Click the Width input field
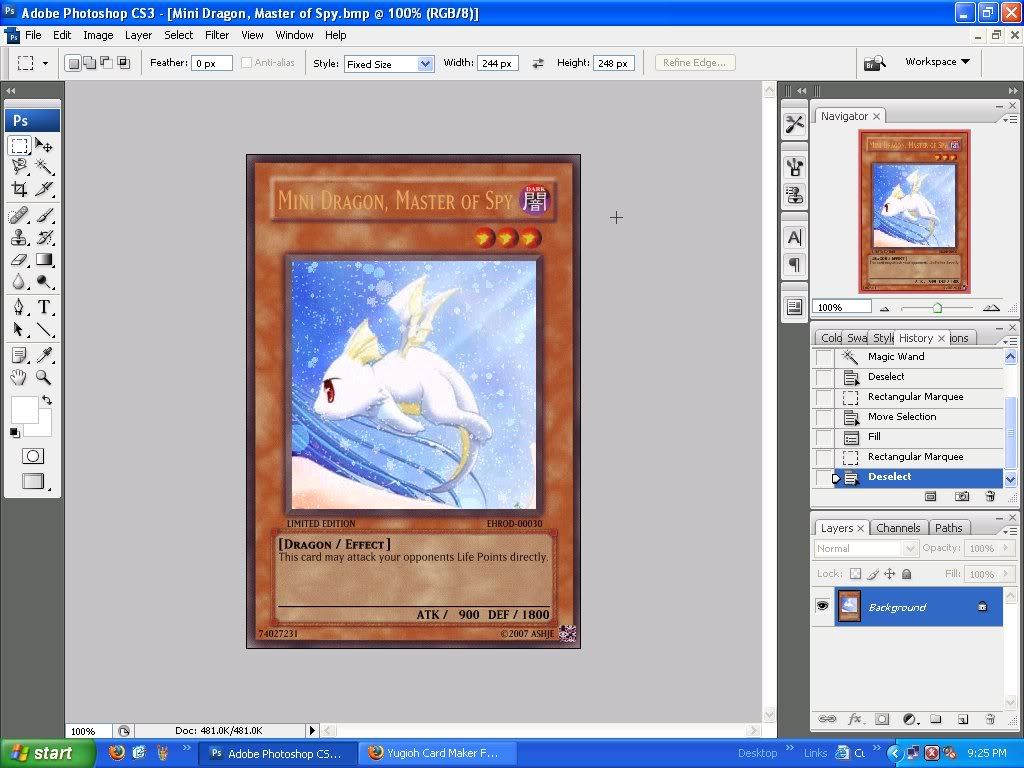Screen dimensions: 1024x768 pyautogui.click(x=496, y=63)
